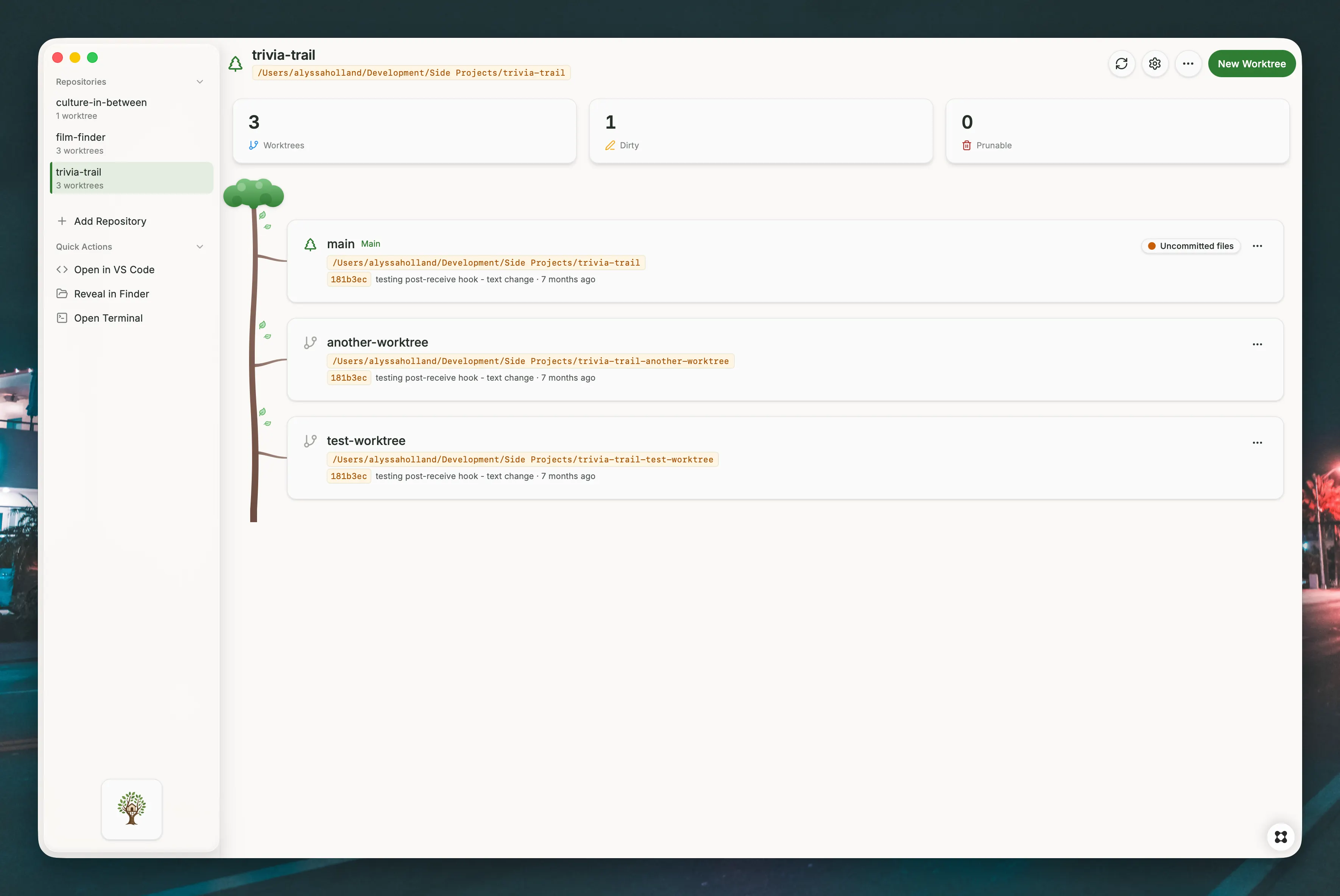1340x896 pixels.
Task: Open settings via the gear icon
Action: click(1155, 64)
